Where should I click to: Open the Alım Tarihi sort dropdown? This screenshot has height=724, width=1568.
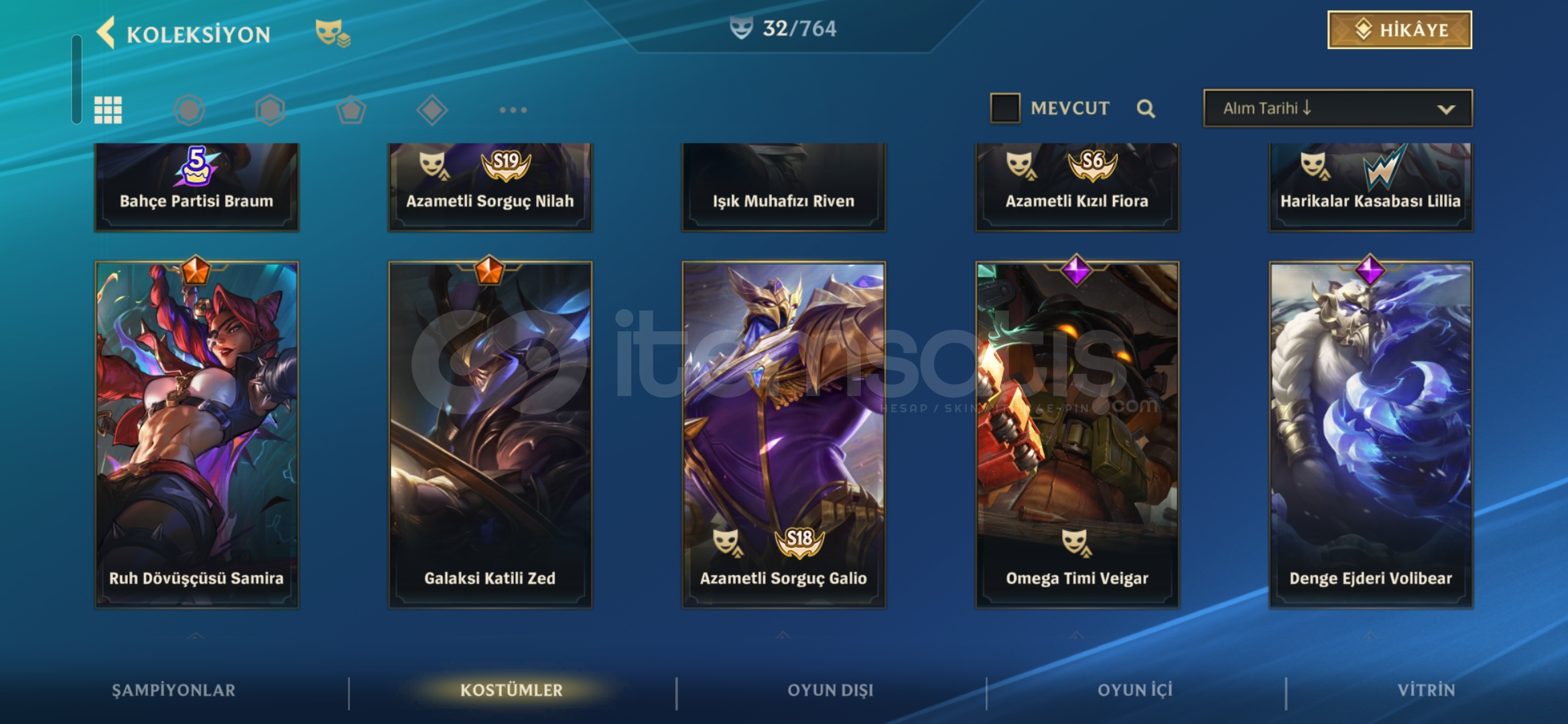click(x=1338, y=108)
